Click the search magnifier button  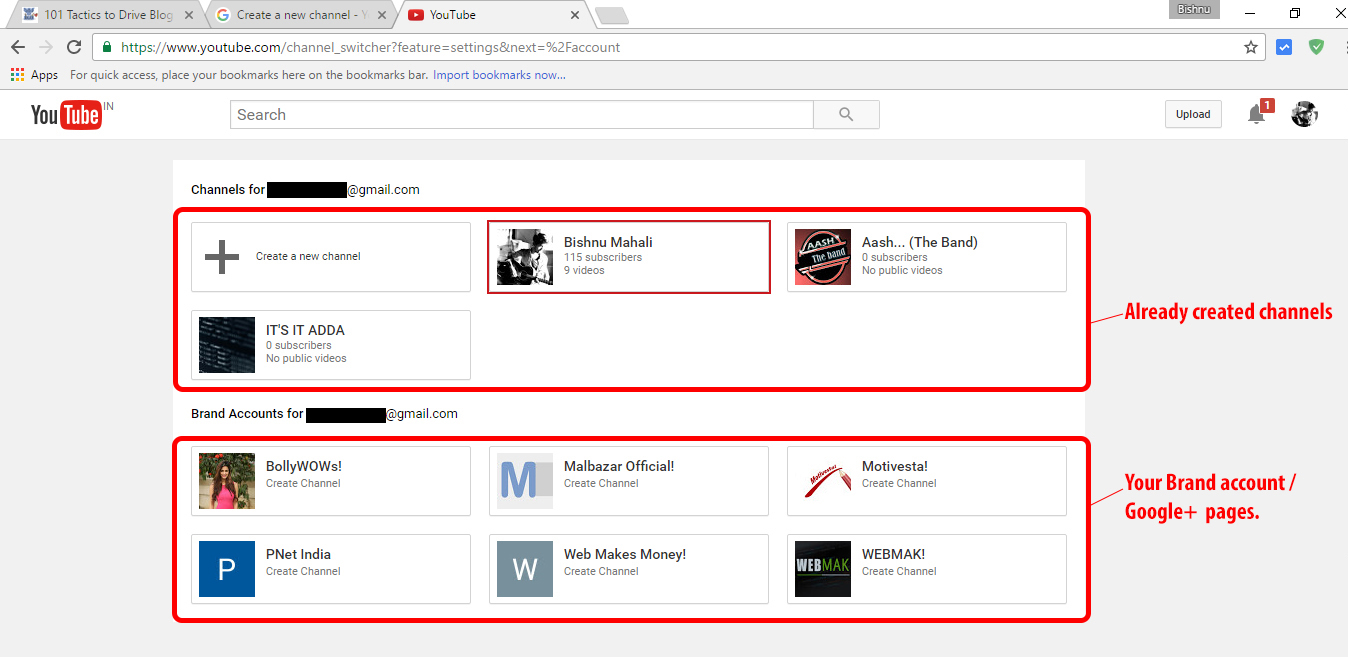click(x=846, y=115)
